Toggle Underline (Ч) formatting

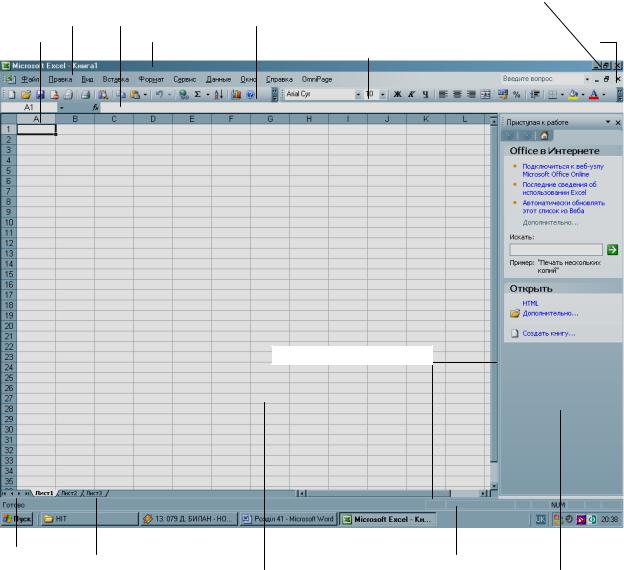[x=425, y=95]
